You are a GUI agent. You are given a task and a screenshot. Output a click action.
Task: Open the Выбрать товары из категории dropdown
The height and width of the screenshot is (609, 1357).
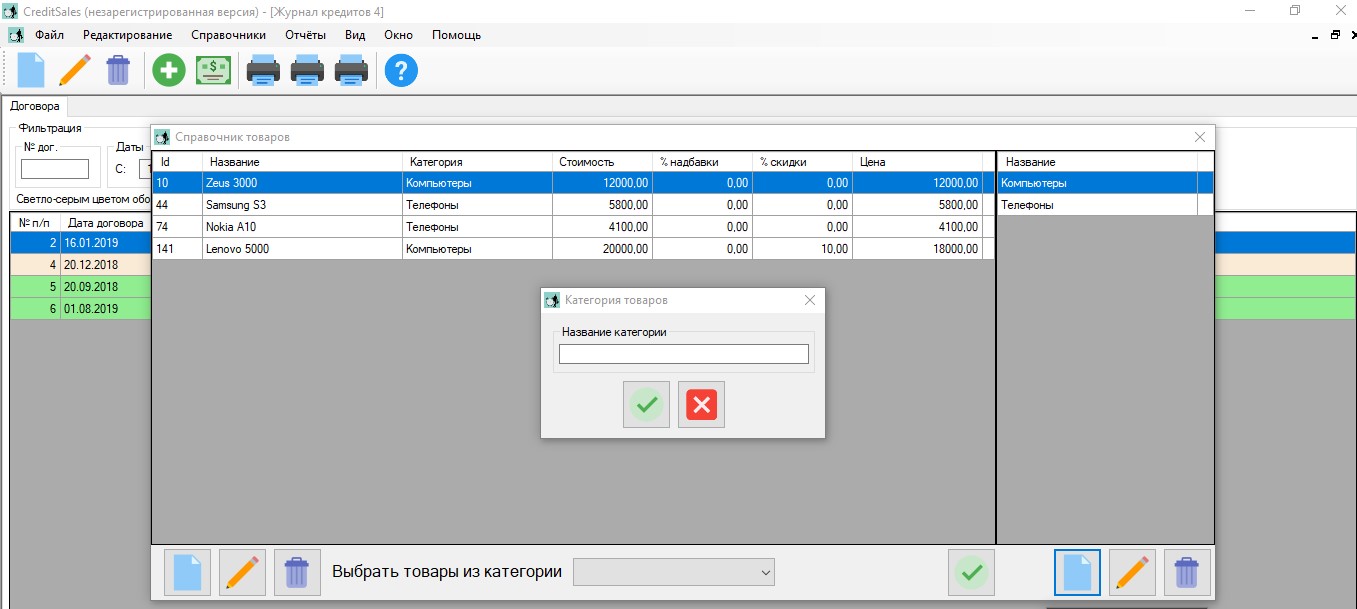pos(674,572)
